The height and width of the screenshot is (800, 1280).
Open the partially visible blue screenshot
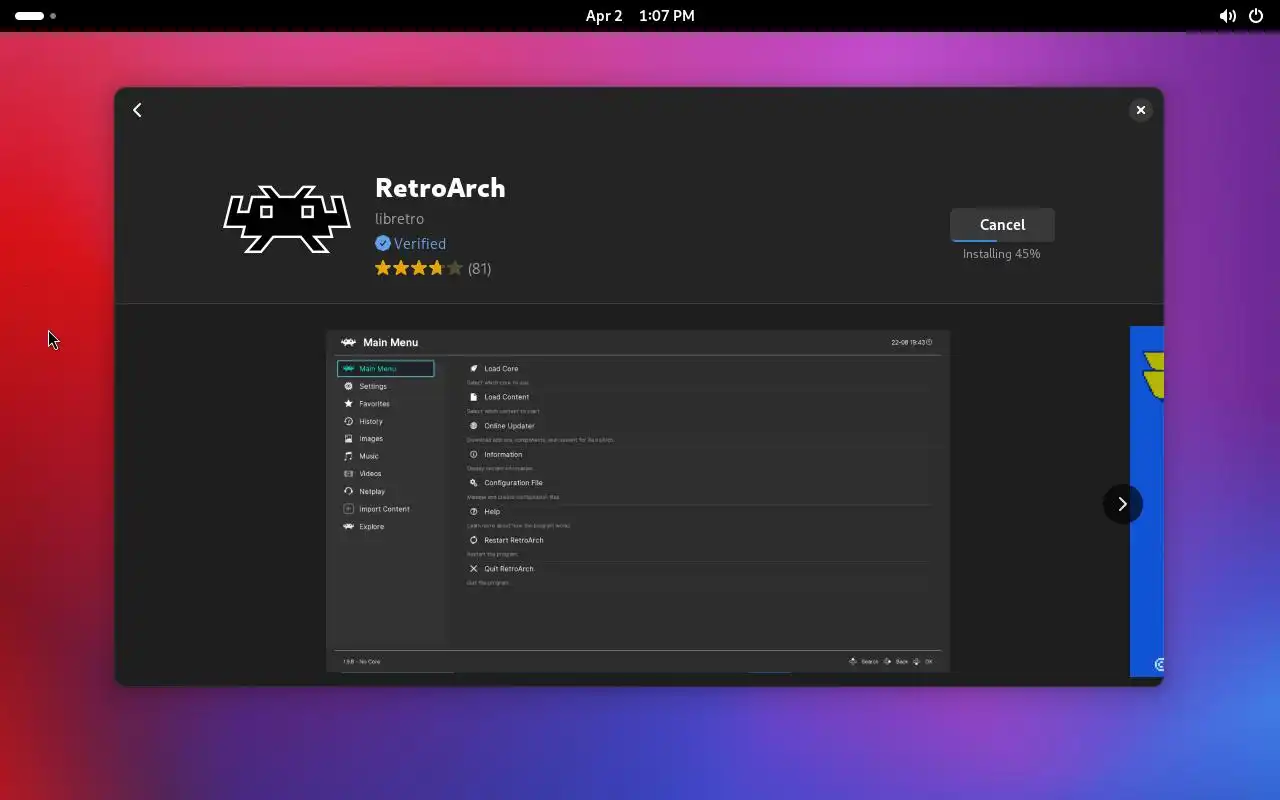1147,501
